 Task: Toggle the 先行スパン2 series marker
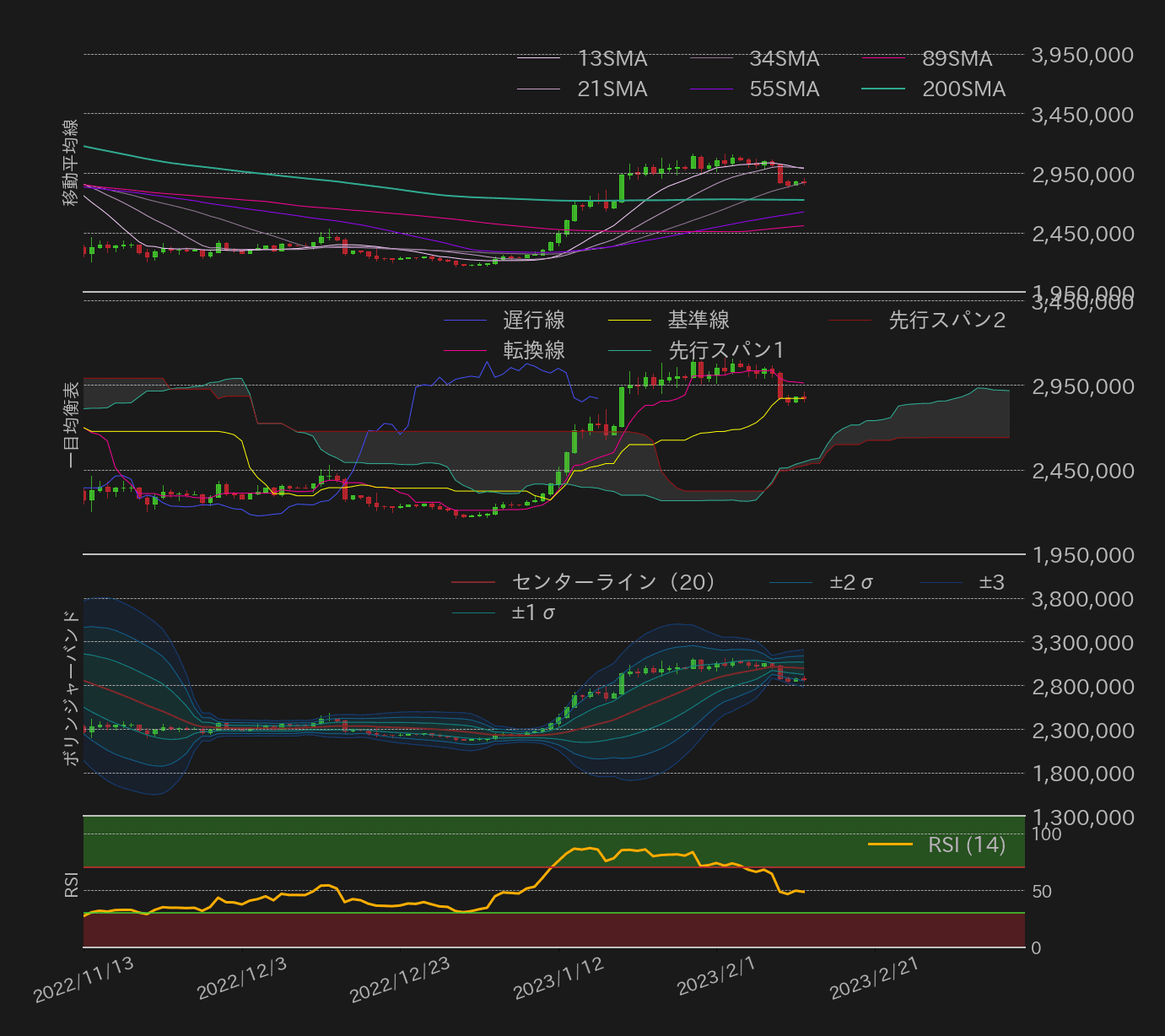coord(850,321)
